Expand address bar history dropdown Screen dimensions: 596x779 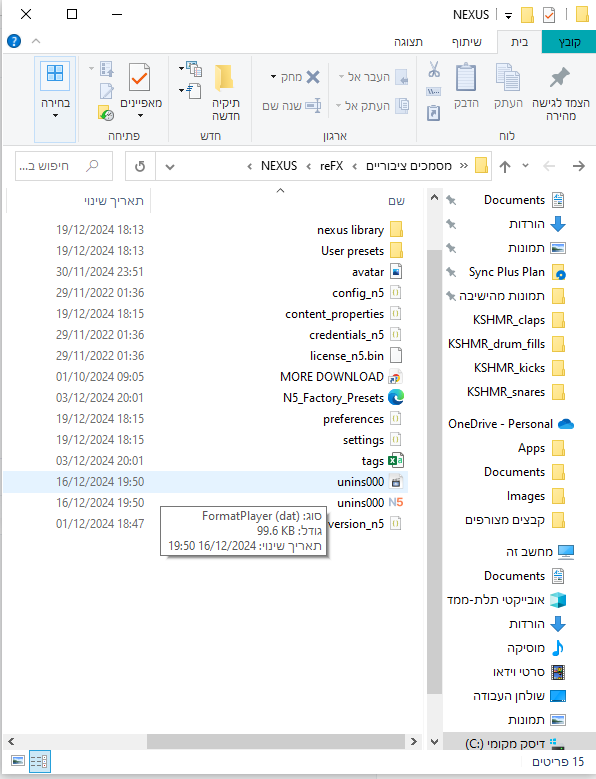pyautogui.click(x=170, y=167)
